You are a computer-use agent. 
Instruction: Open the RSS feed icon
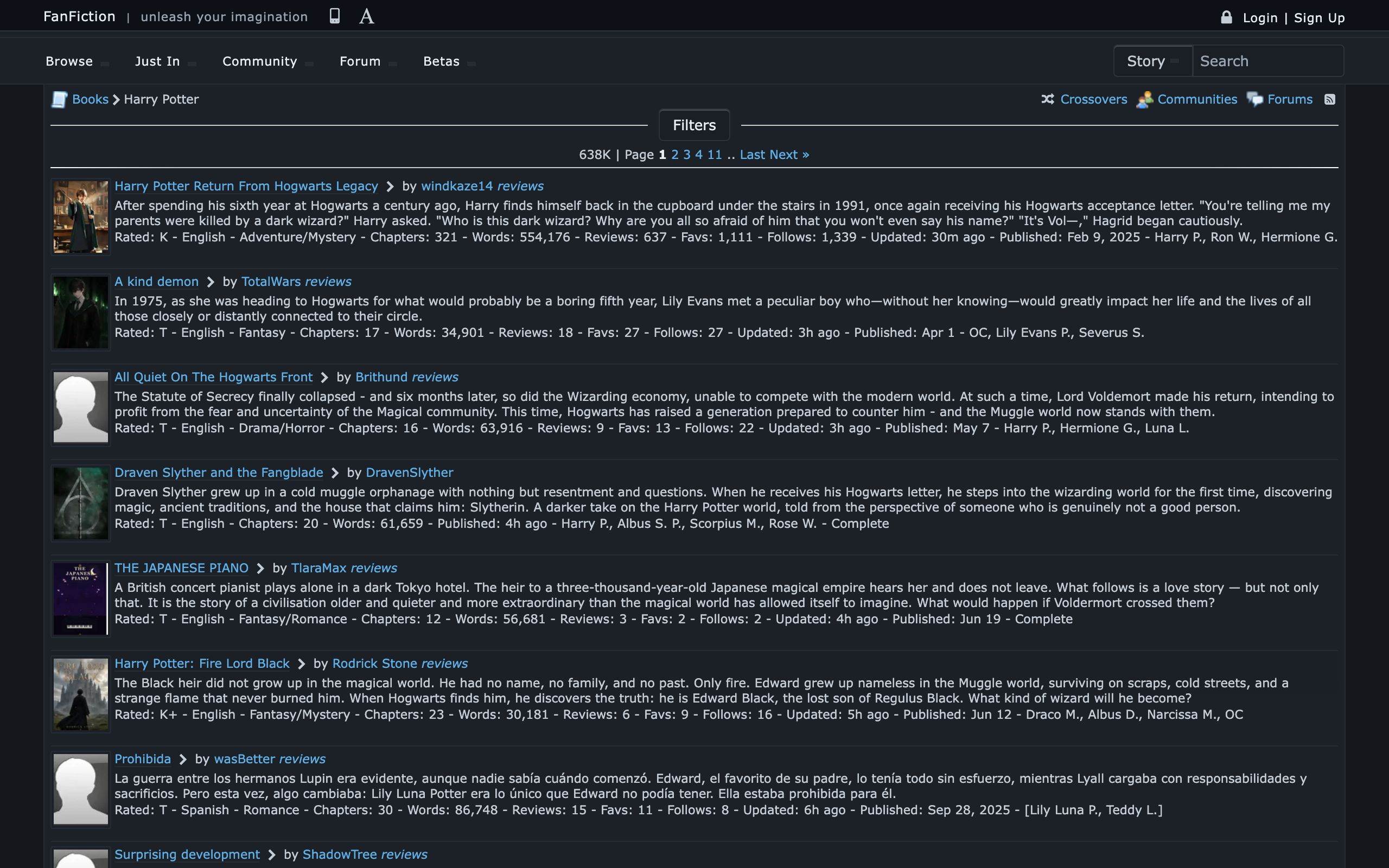tap(1330, 99)
